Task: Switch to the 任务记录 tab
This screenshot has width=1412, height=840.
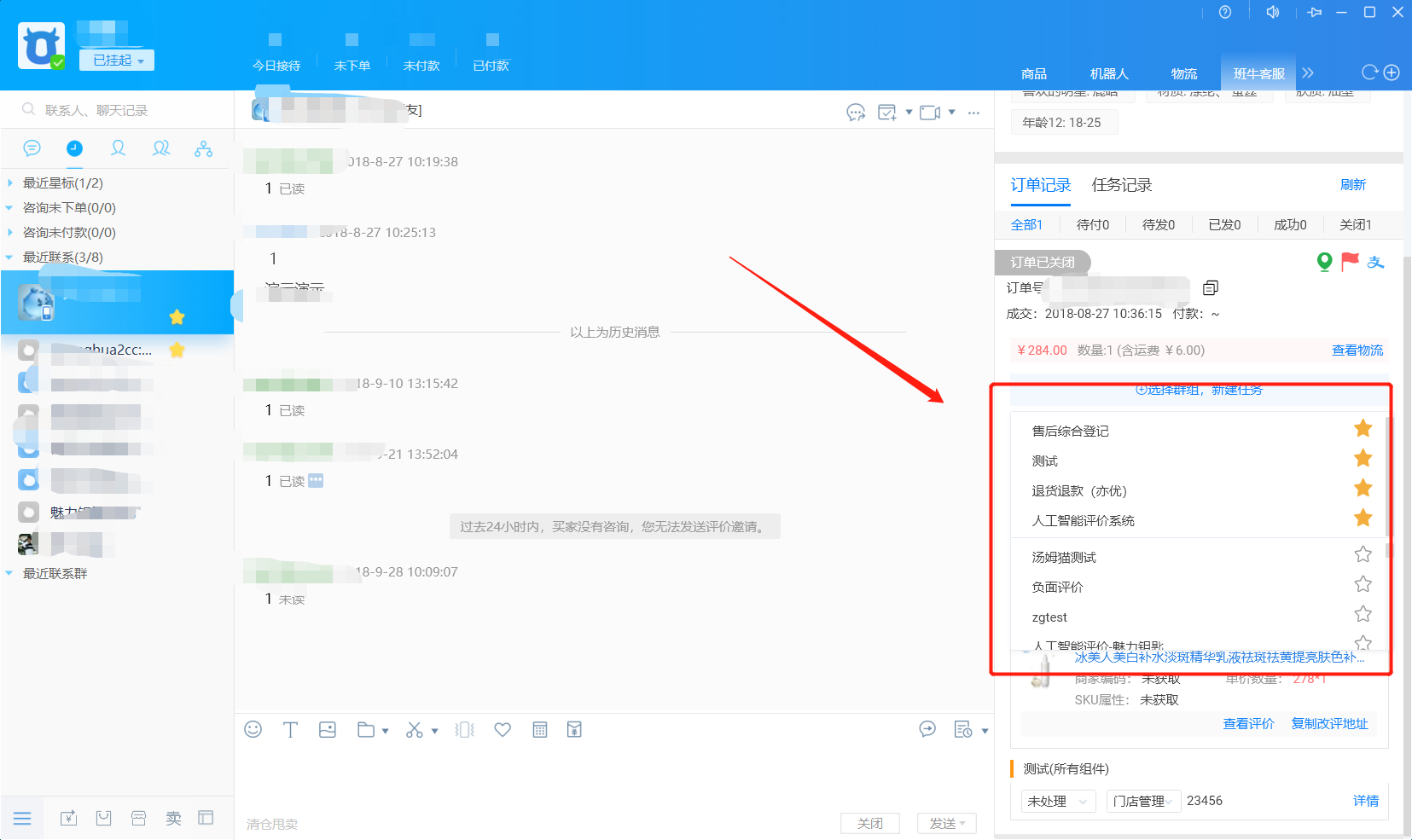Action: (x=1121, y=185)
